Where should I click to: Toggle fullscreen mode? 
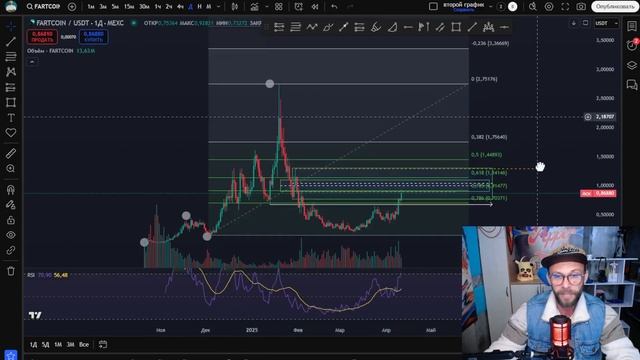click(x=565, y=7)
